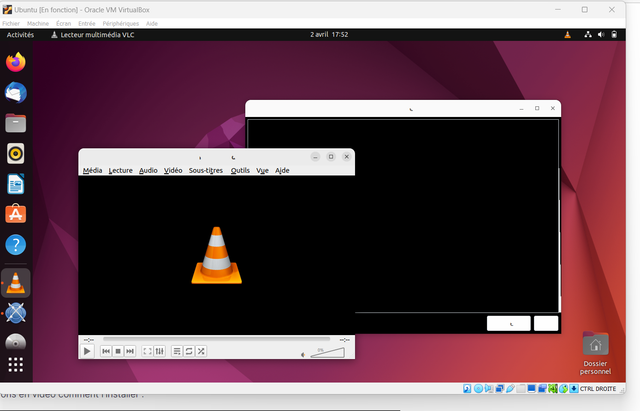Viewport: 640px width, 411px height.
Task: Show VLC extended settings (equalizer icon)
Action: [160, 351]
